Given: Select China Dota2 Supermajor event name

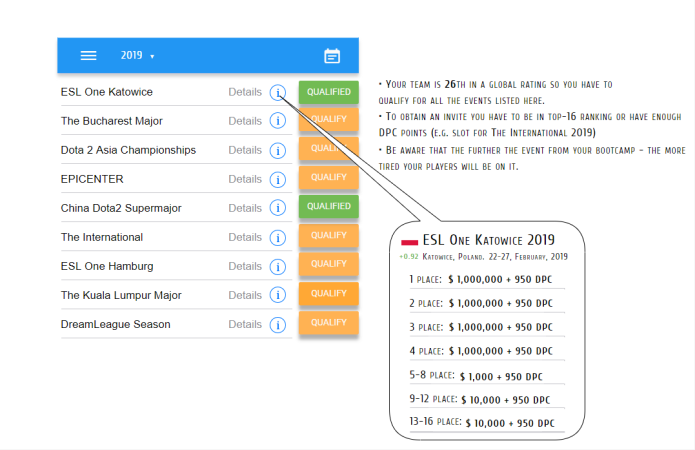Looking at the screenshot, I should pos(121,208).
